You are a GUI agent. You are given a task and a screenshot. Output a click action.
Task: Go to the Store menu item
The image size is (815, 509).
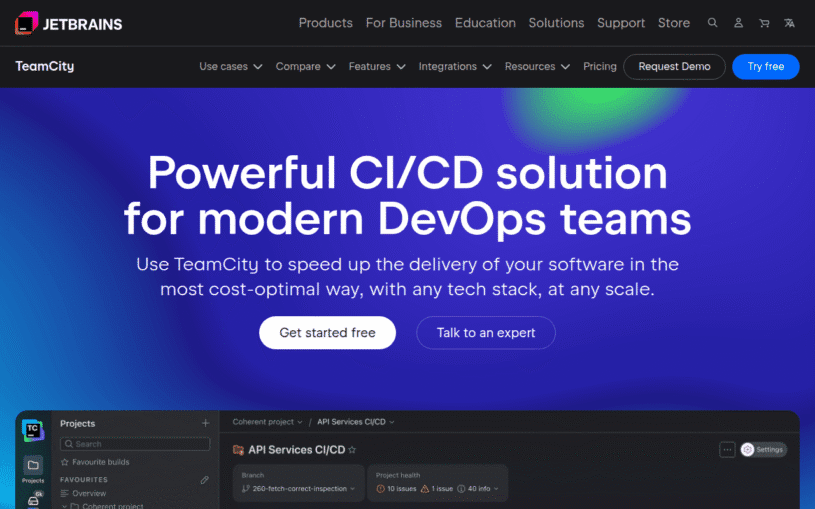tap(674, 23)
